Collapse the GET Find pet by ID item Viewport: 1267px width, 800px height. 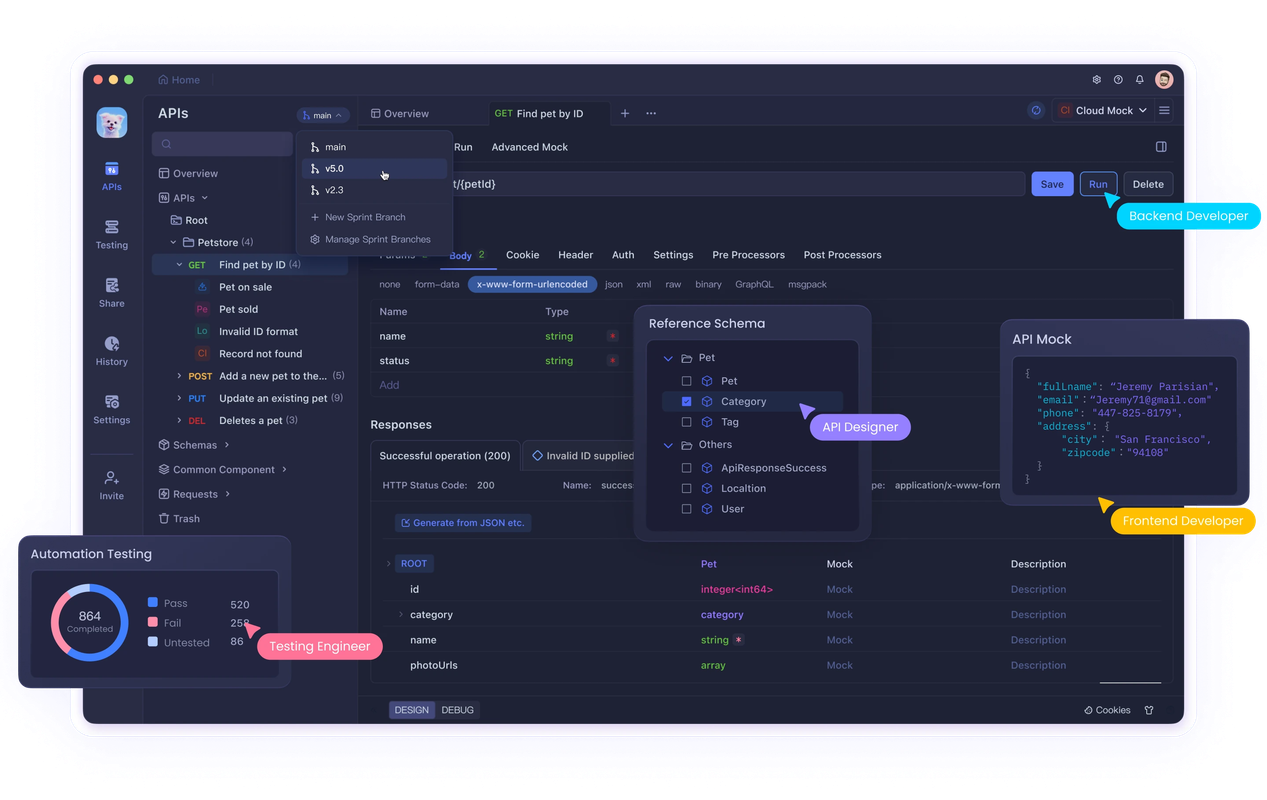coord(179,265)
